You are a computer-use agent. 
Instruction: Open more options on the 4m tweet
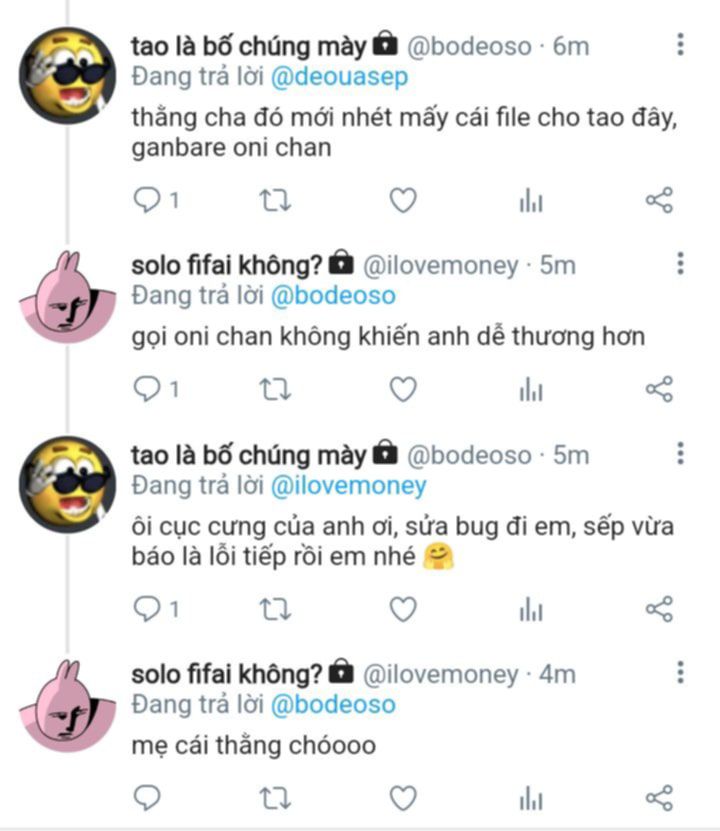pos(680,672)
